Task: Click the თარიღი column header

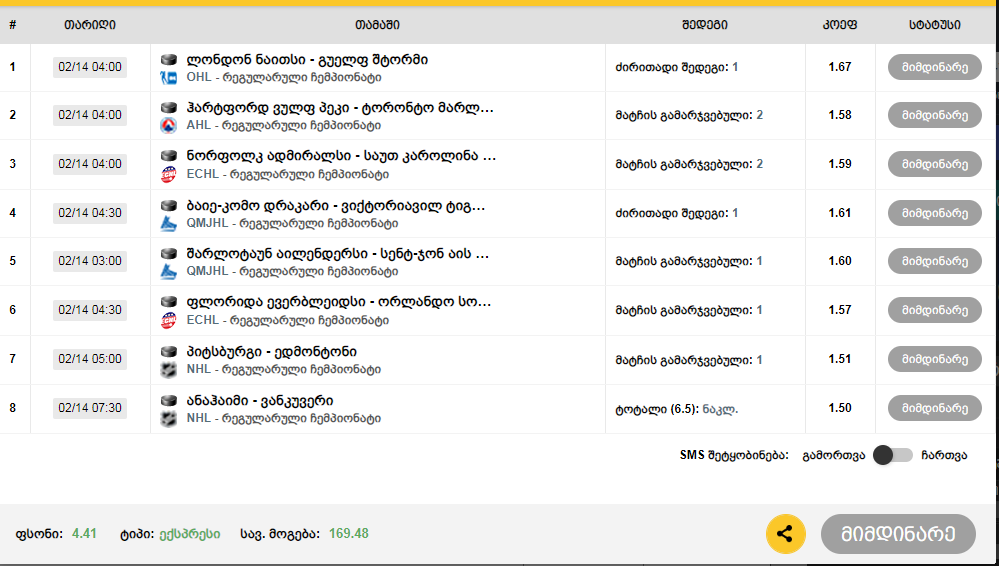Action: point(90,25)
